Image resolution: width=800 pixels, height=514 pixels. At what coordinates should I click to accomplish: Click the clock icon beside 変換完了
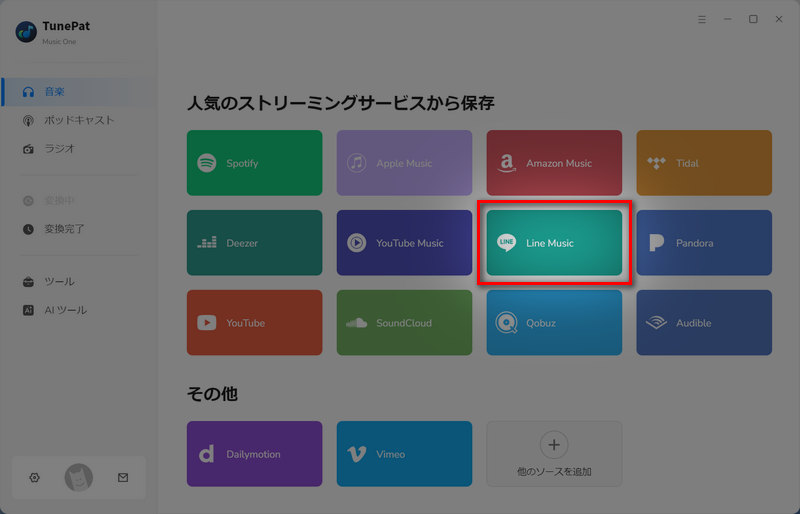tap(29, 229)
